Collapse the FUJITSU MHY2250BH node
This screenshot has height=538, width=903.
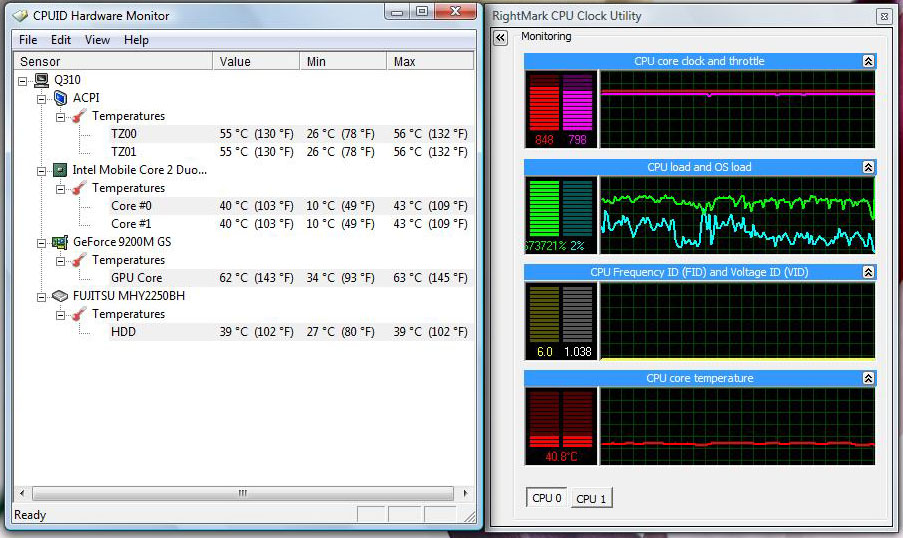point(41,297)
